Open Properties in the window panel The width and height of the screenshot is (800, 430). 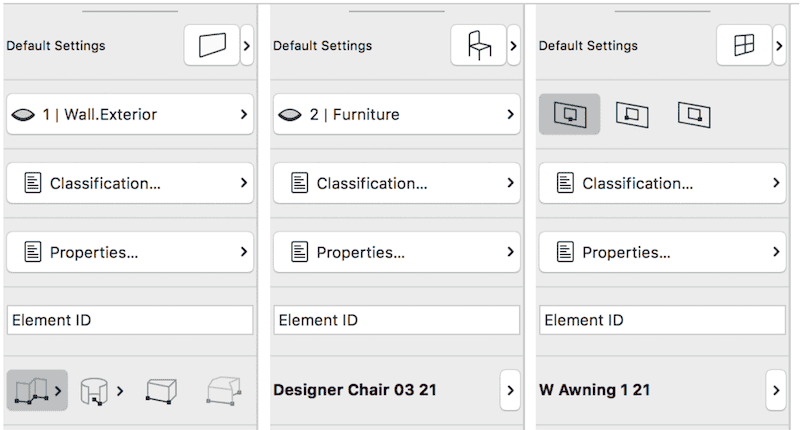click(662, 252)
